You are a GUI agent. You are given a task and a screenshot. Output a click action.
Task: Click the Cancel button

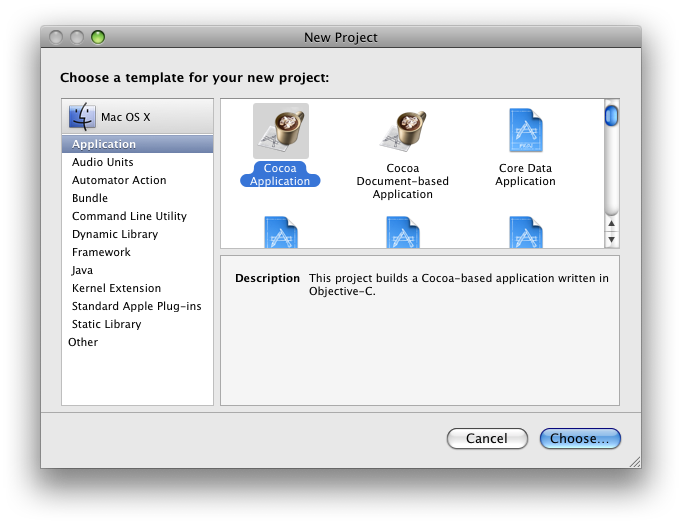[x=487, y=438]
